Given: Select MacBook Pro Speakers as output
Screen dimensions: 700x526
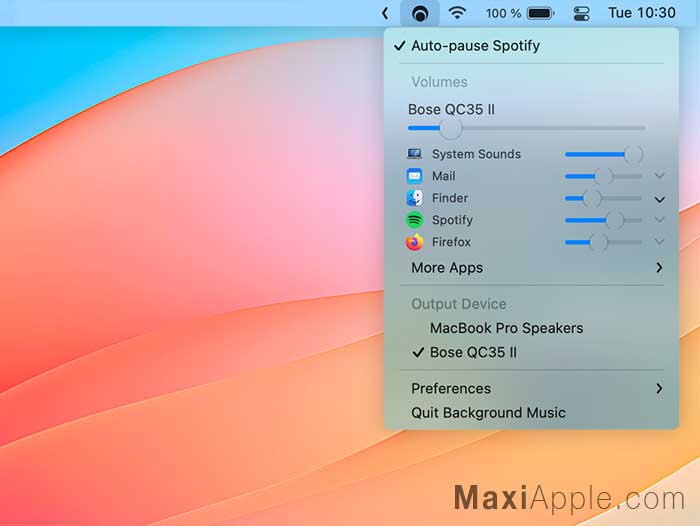Looking at the screenshot, I should 531,328.
